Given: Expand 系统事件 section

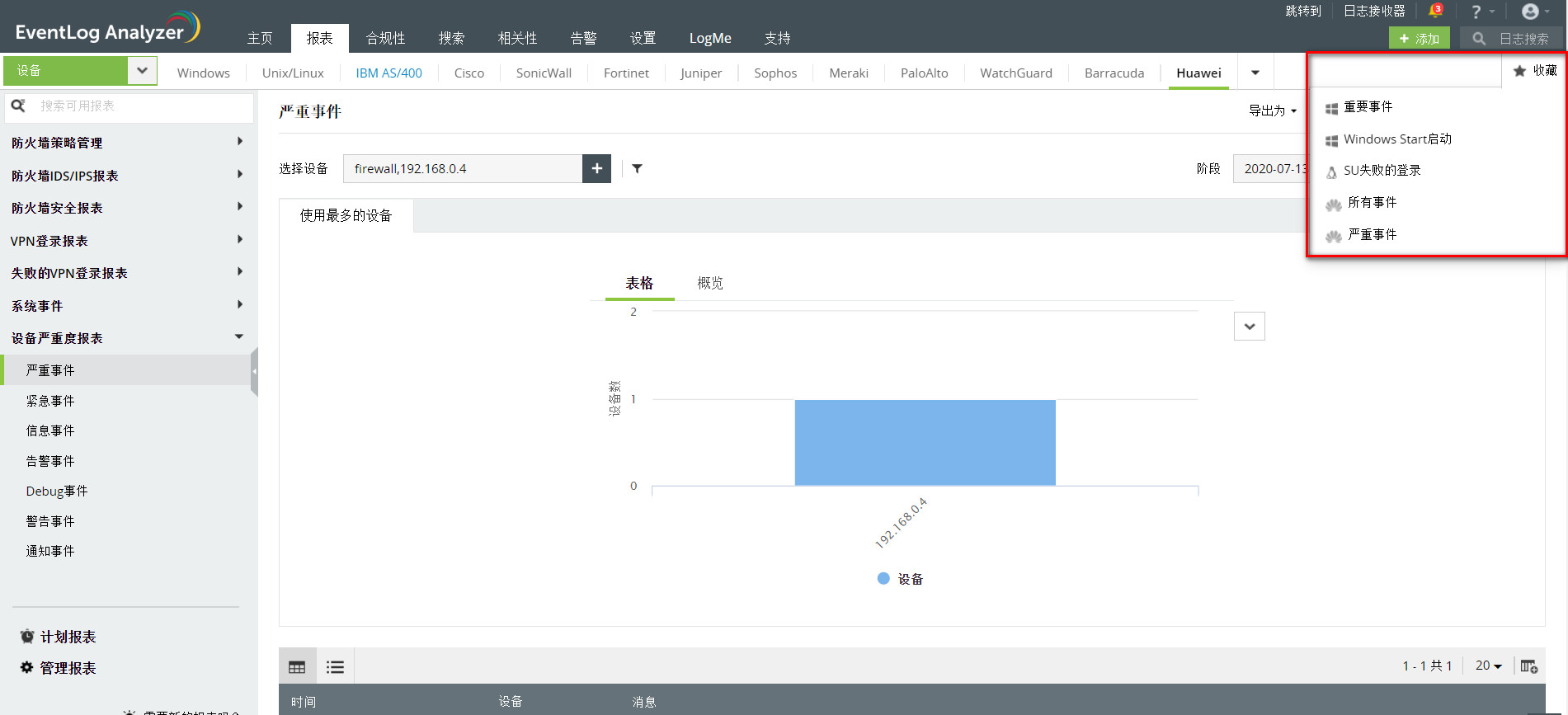Looking at the screenshot, I should pyautogui.click(x=240, y=304).
